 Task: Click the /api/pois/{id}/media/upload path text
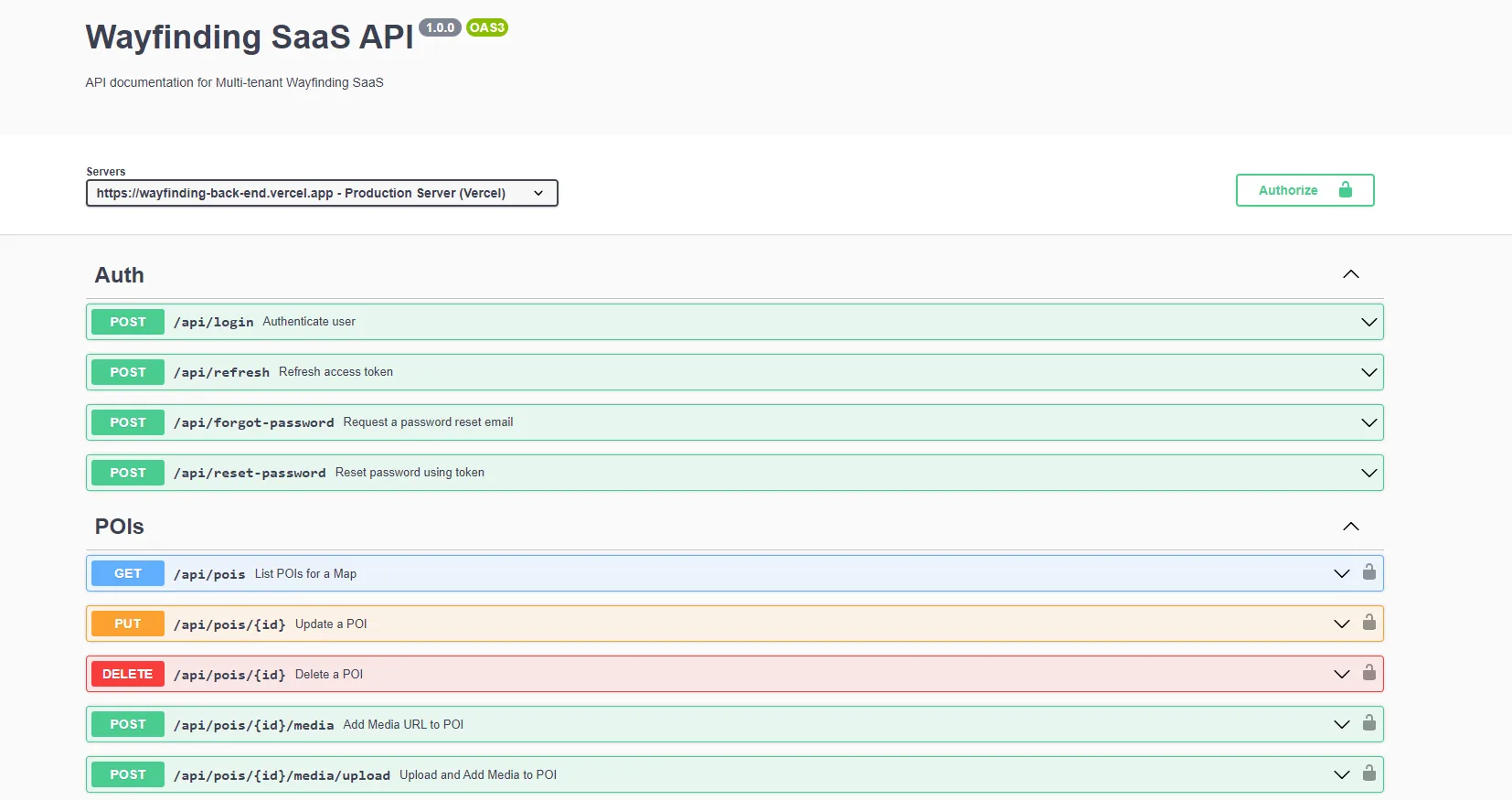tap(282, 775)
